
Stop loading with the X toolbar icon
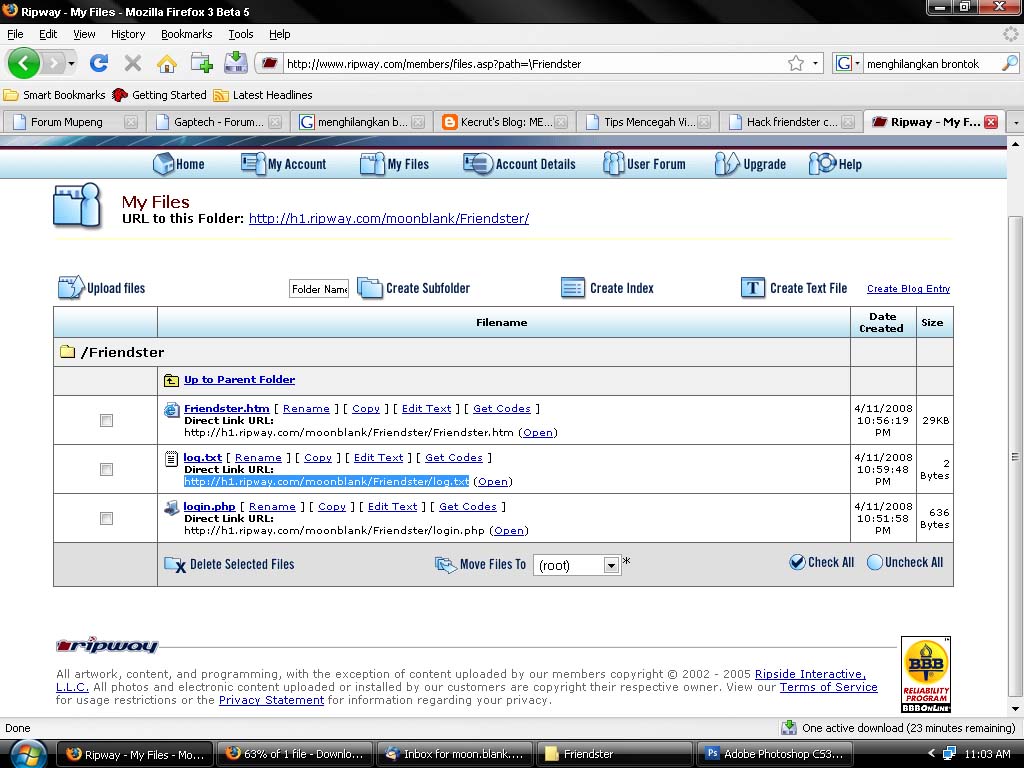coord(133,63)
